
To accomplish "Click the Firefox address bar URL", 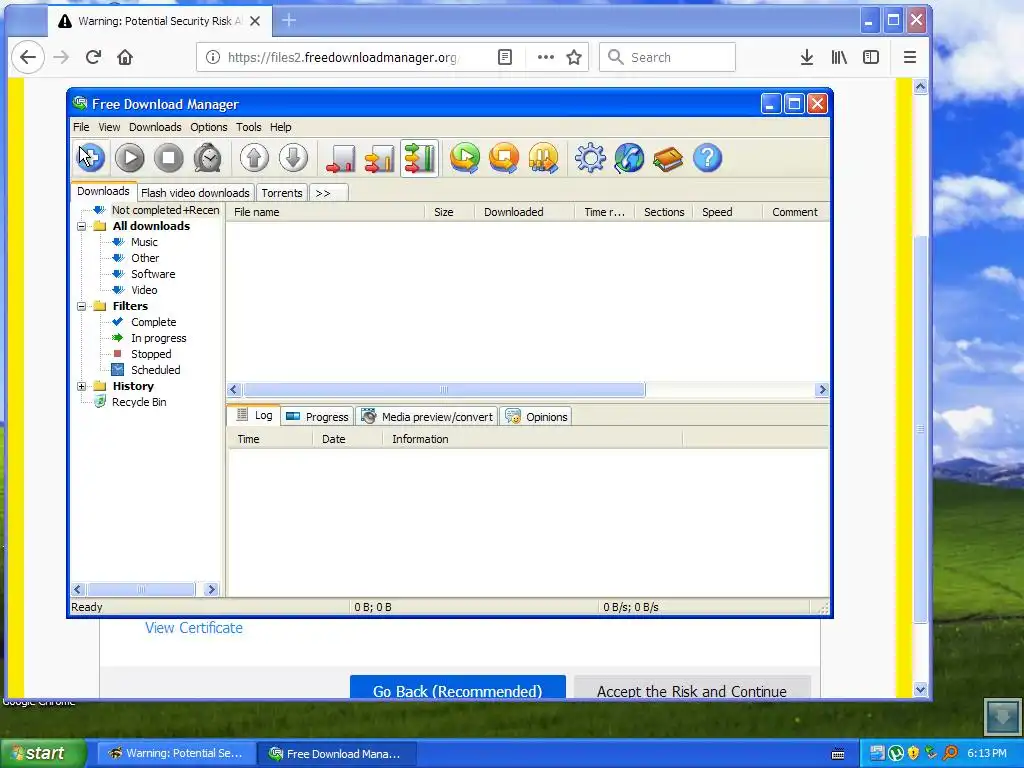I will pos(342,57).
